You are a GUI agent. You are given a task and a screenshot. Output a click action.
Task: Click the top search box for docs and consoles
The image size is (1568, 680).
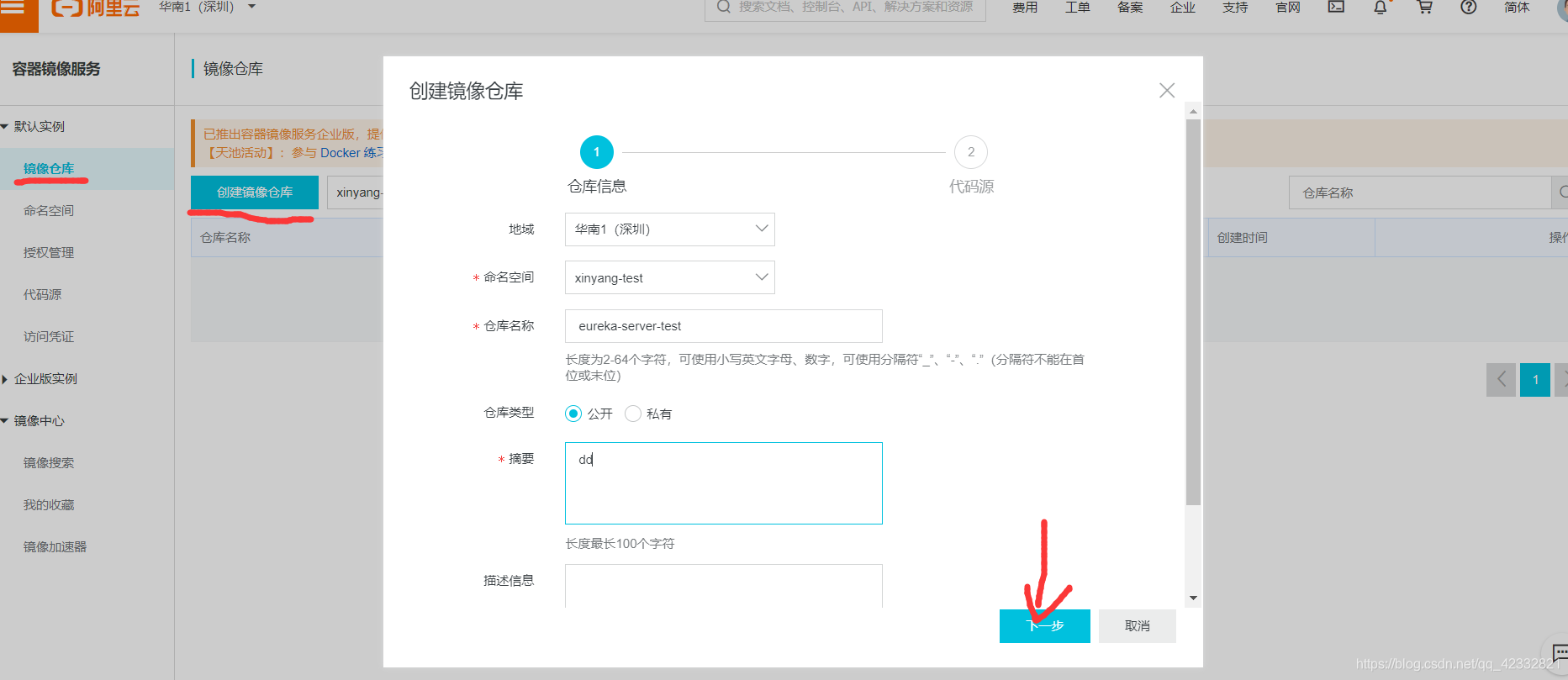845,8
